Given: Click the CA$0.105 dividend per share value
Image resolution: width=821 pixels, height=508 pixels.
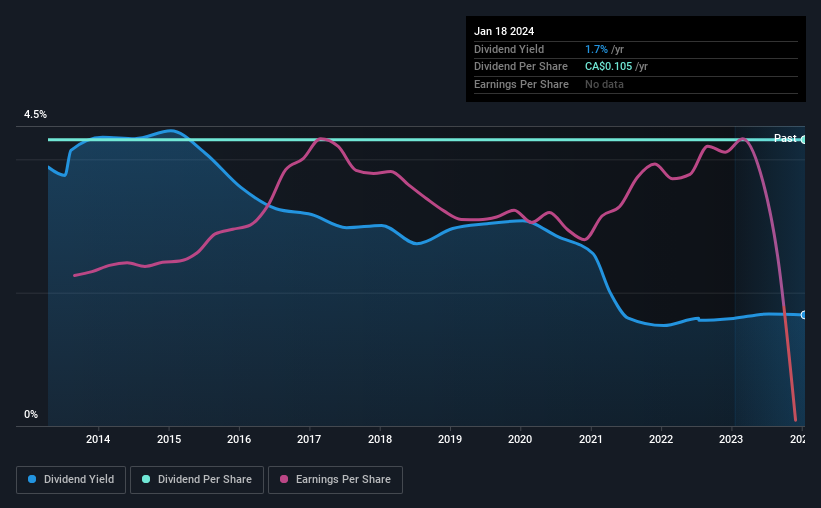Looking at the screenshot, I should 608,67.
